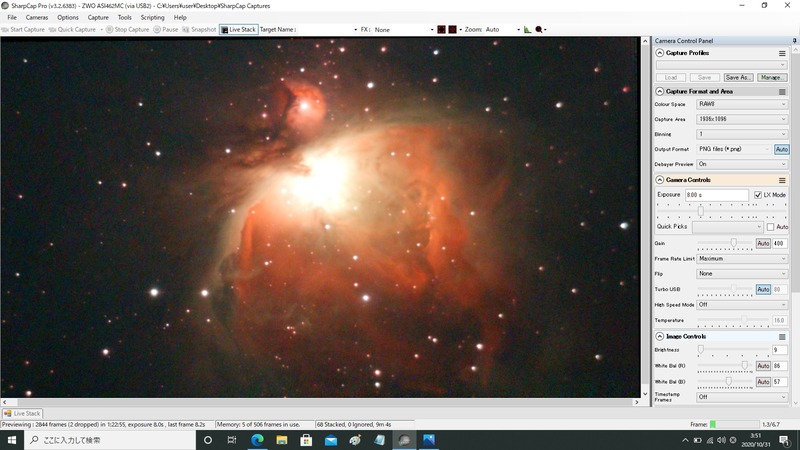Toggle the LX Mode checkbox
Image resolution: width=800 pixels, height=450 pixels.
point(758,195)
